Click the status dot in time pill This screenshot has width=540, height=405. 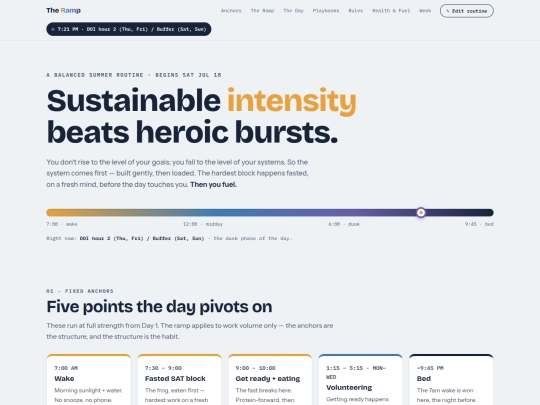click(53, 29)
